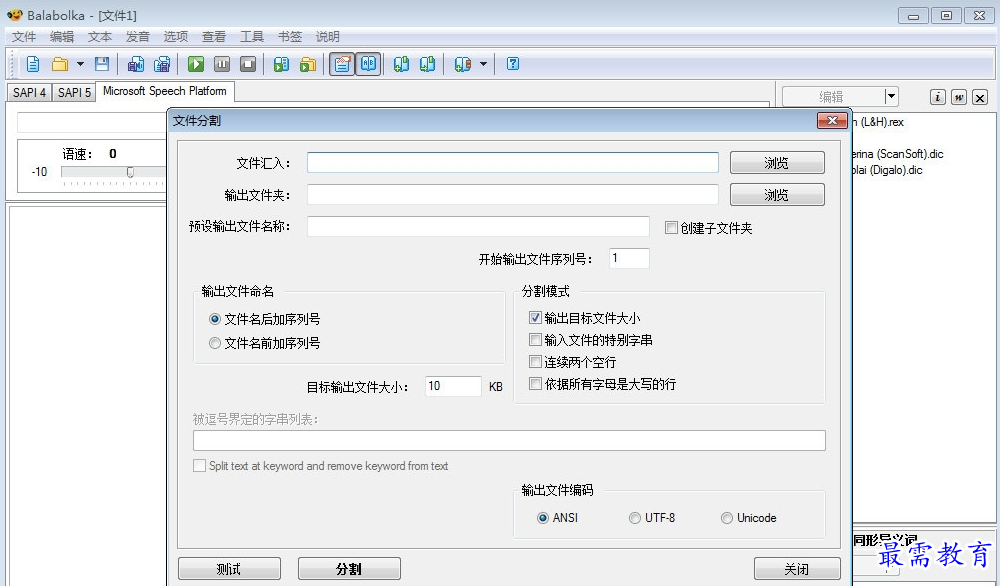The width and height of the screenshot is (1000, 586).
Task: Open the 编辑 dropdown in dictionary panel
Action: 892,96
